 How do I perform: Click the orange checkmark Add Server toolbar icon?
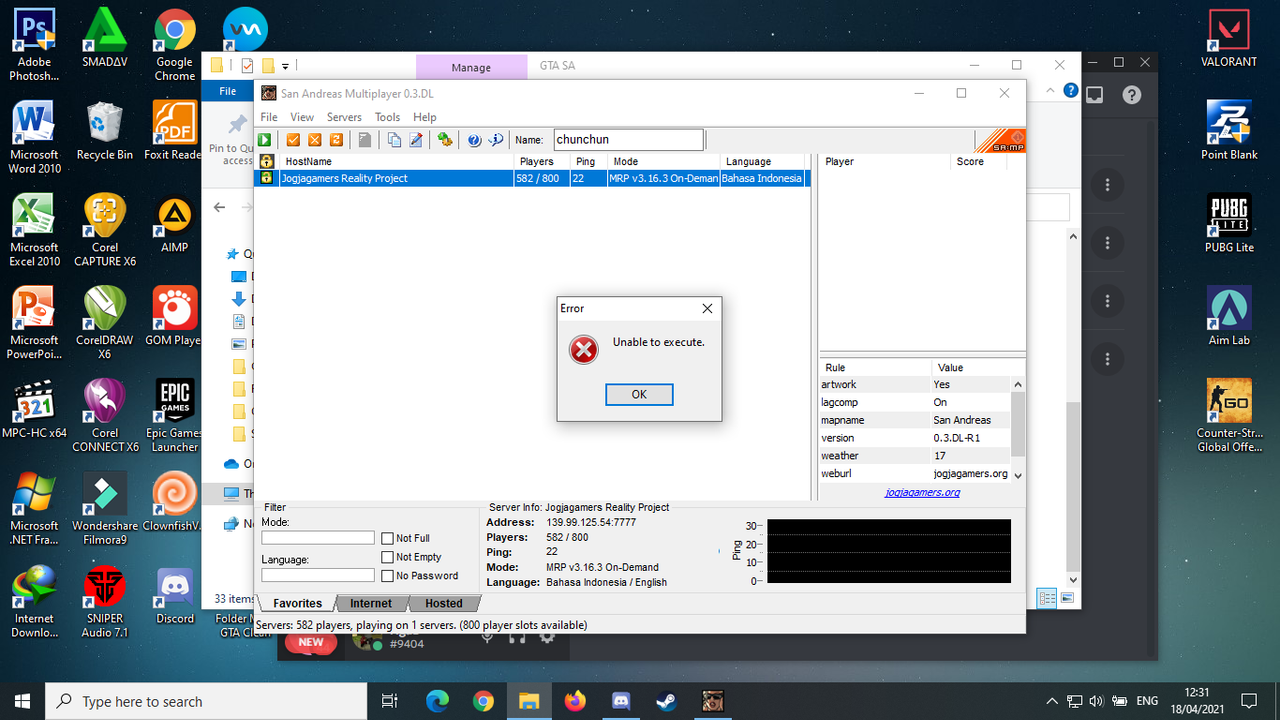click(294, 140)
